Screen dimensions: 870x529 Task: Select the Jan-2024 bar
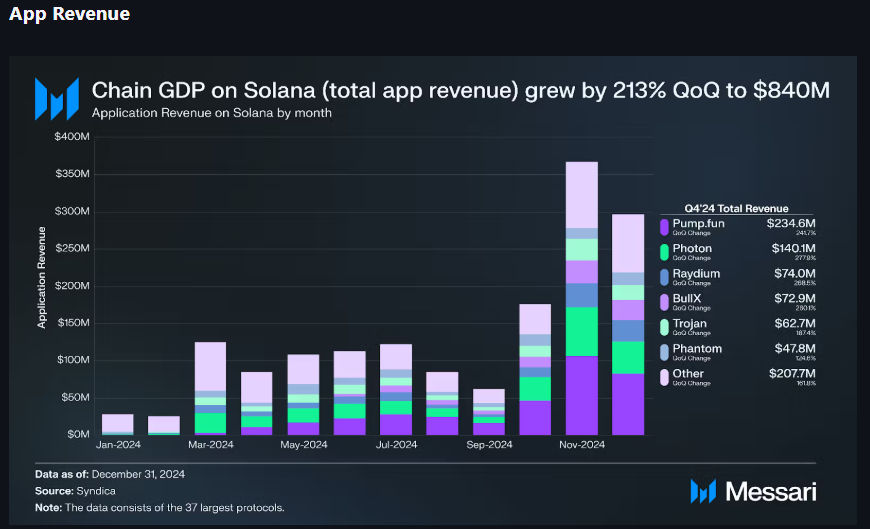pyautogui.click(x=118, y=424)
